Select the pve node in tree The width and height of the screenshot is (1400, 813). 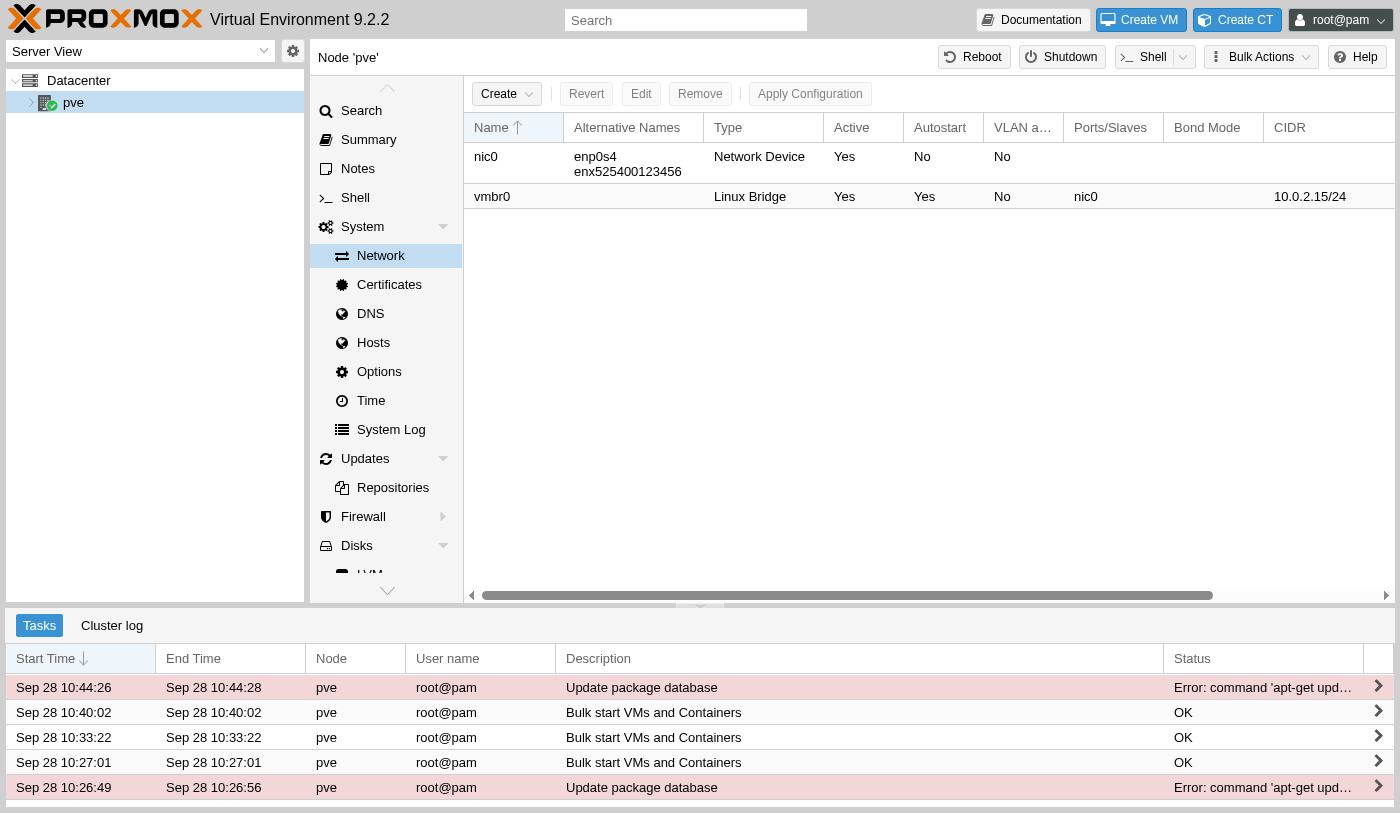(73, 102)
